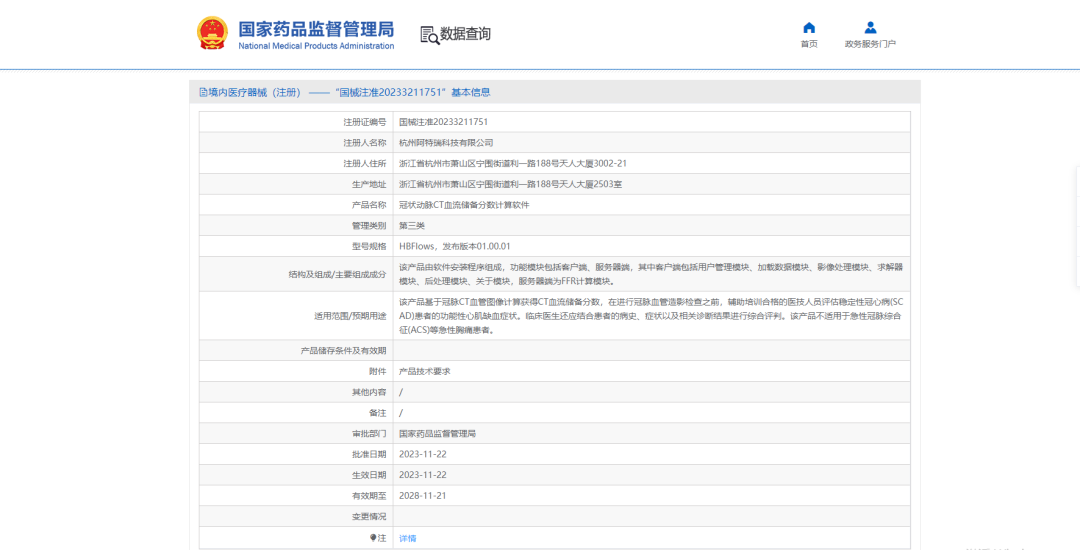Screen dimensions: 1080x550
Task: Go to 首页 via its text label
Action: click(809, 44)
